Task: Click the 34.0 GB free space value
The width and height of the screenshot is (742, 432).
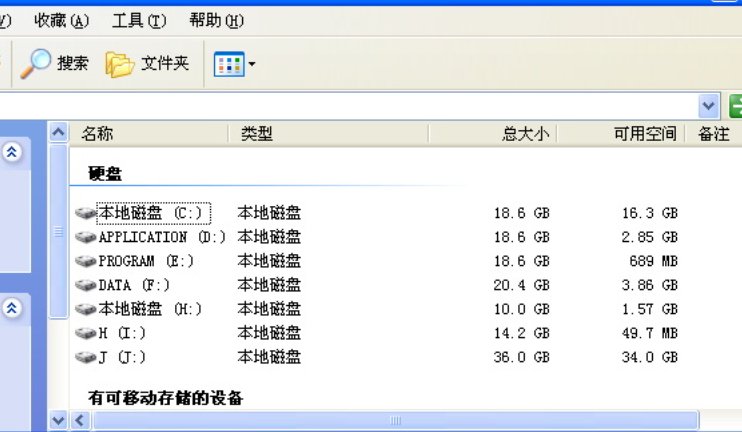Action: point(650,357)
